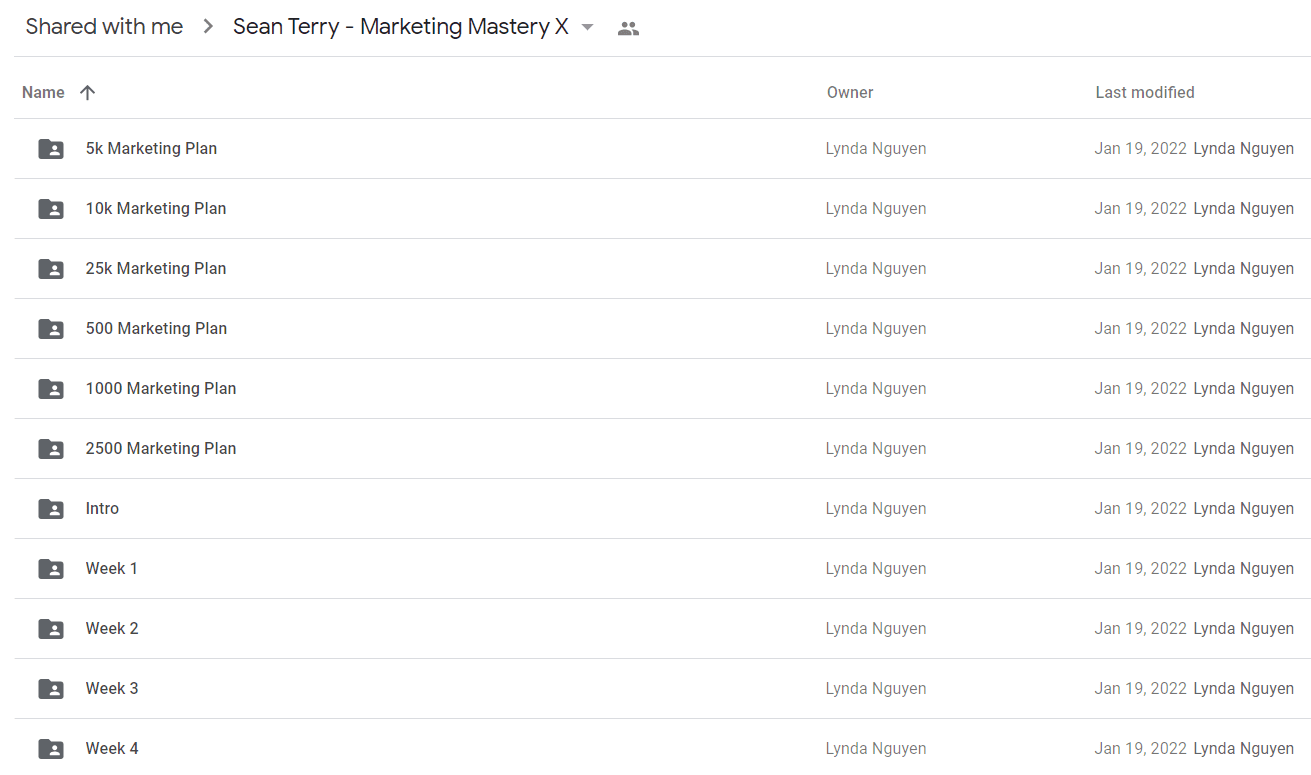Screen dimensions: 1311x775
Task: Click the Intro shared folder icon
Action: coord(51,509)
